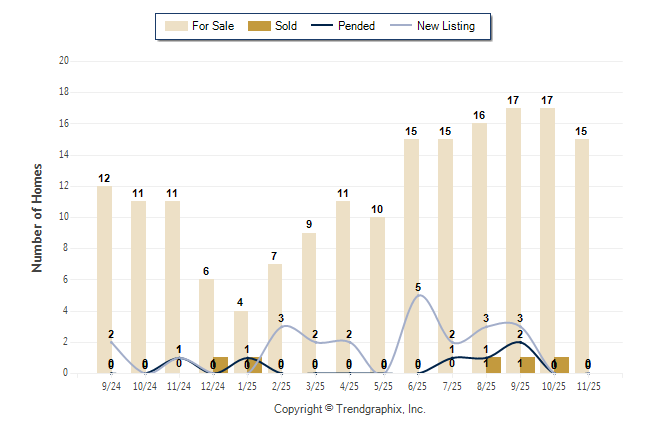
Task: Select the 12/24 Sold bar
Action: 221,365
